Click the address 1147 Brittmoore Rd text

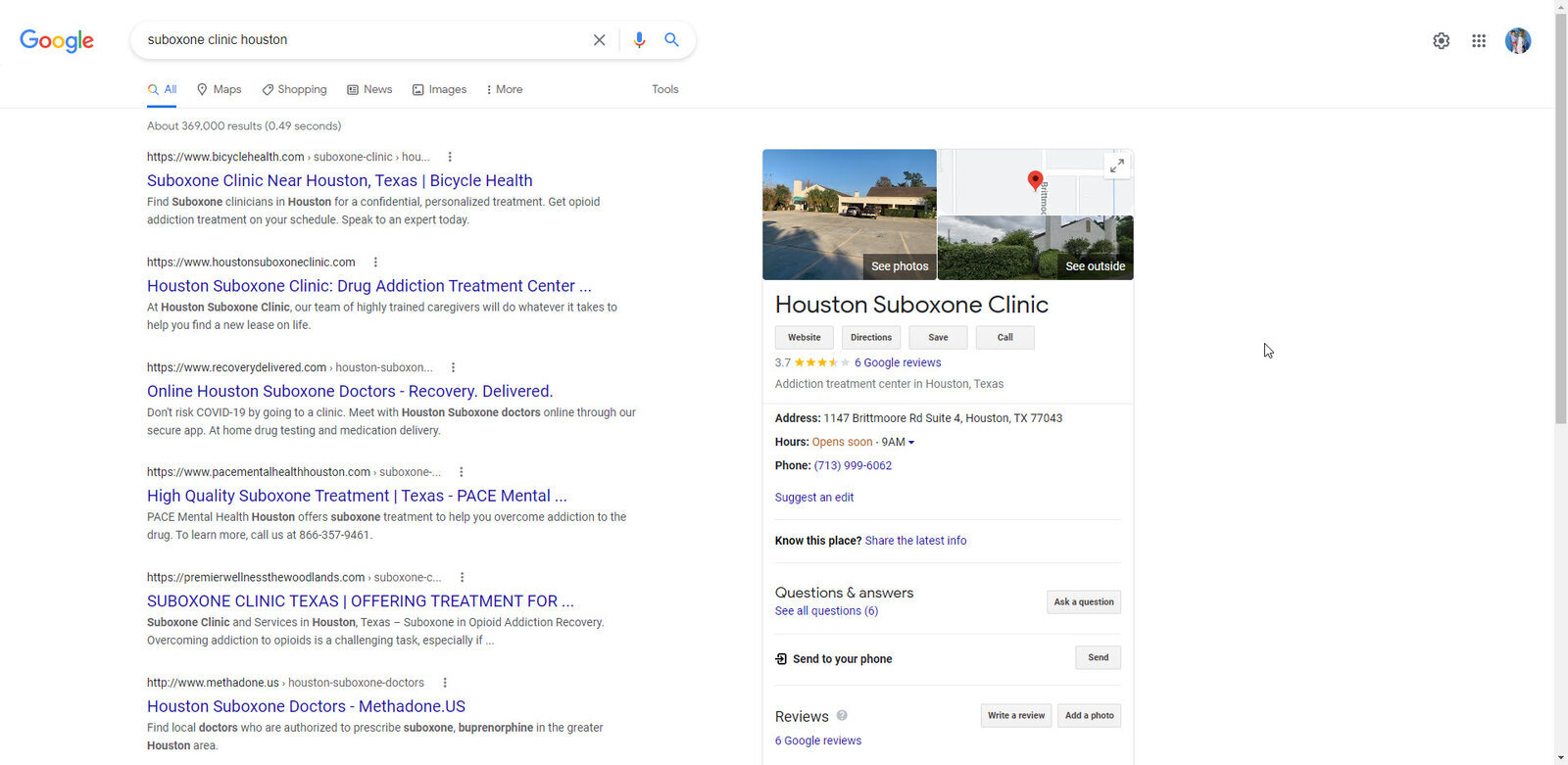943,418
